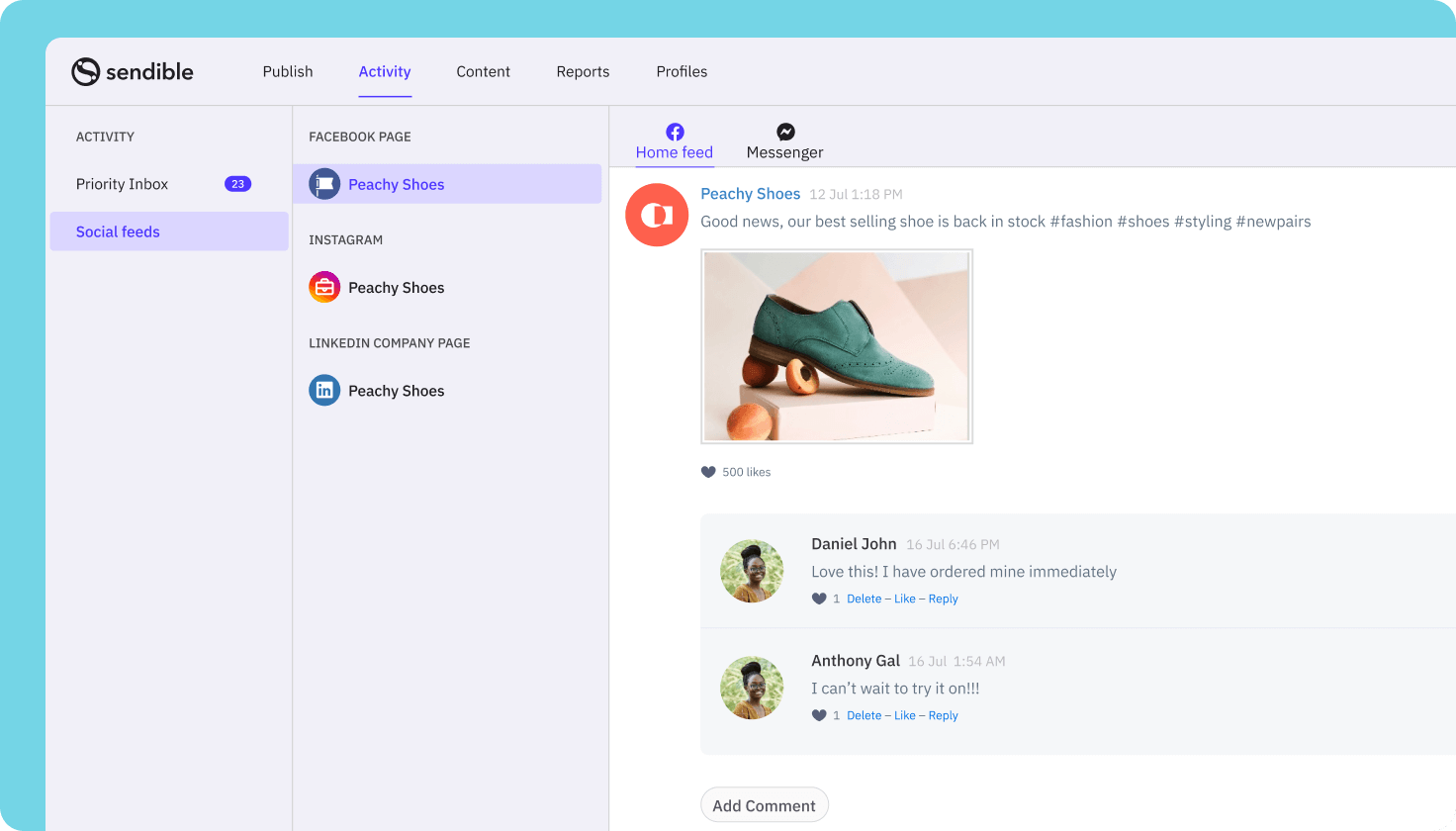
Task: Click the Messenger icon
Action: tap(784, 131)
